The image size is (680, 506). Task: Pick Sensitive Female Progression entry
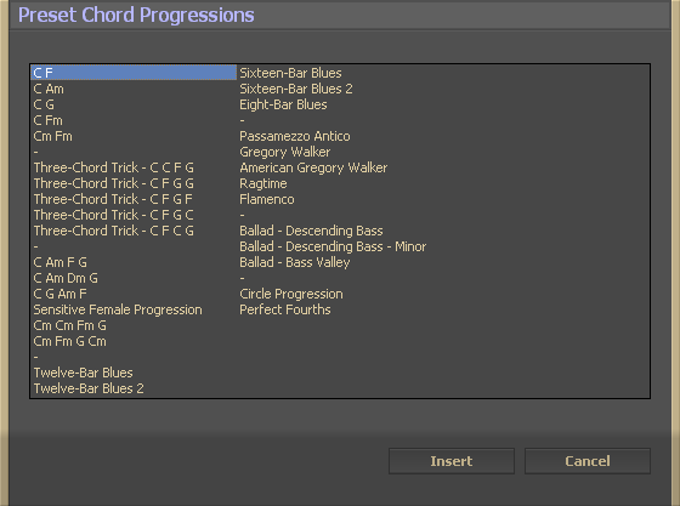click(x=118, y=310)
